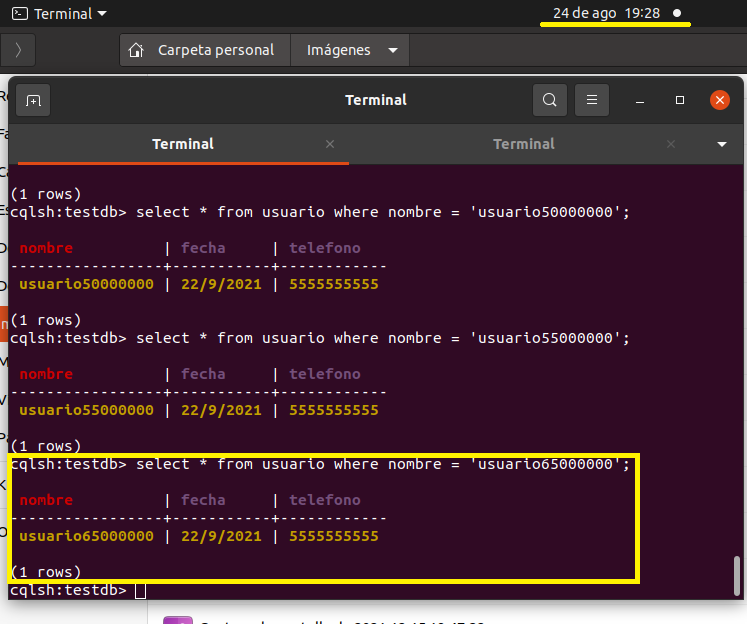Click Terminal window title text

(376, 100)
